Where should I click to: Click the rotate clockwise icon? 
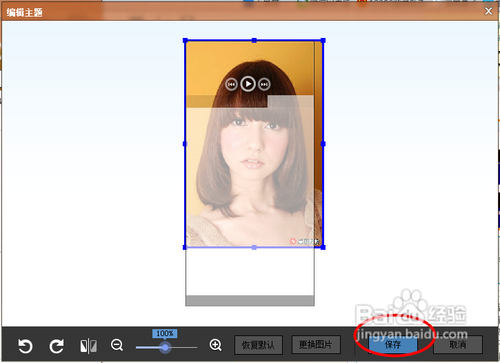[x=57, y=346]
